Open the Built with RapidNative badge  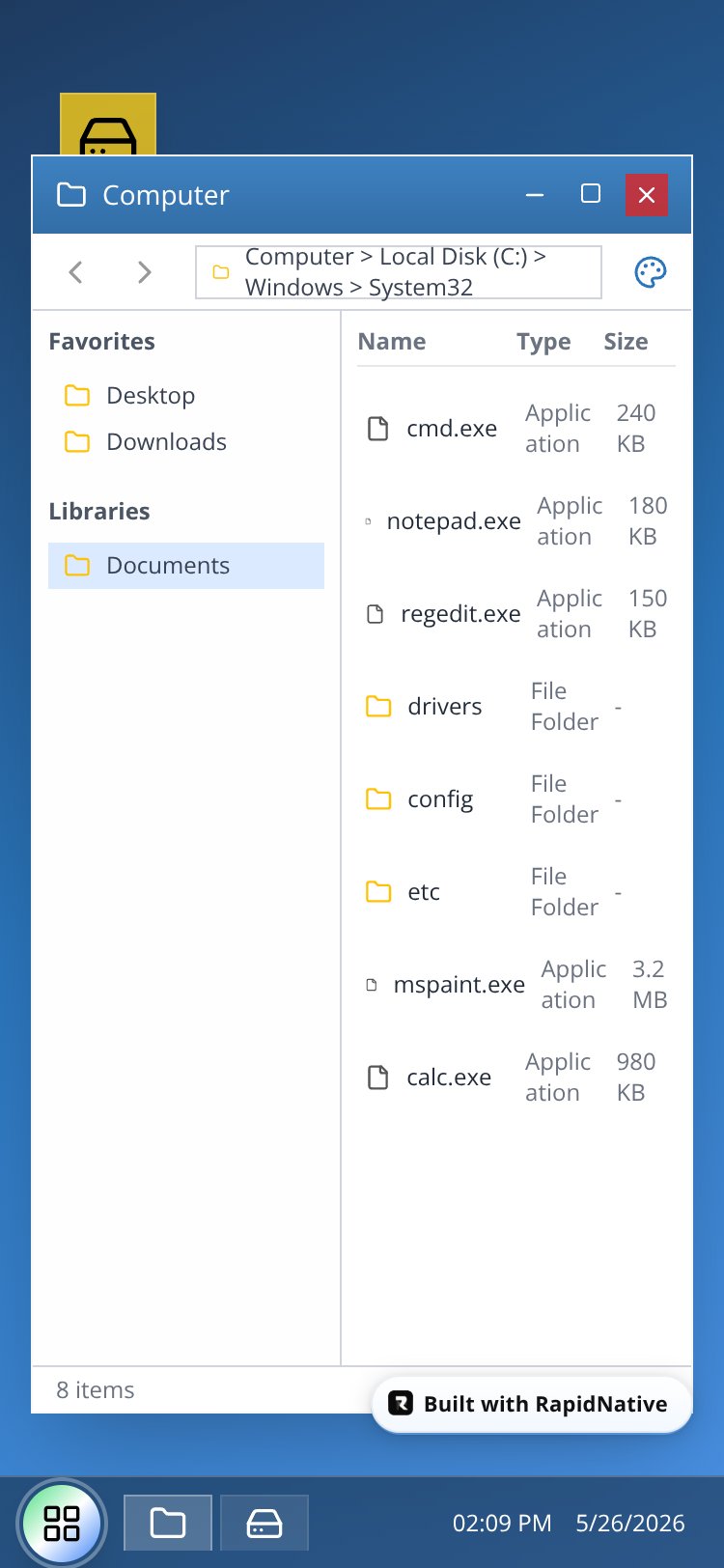(532, 1404)
